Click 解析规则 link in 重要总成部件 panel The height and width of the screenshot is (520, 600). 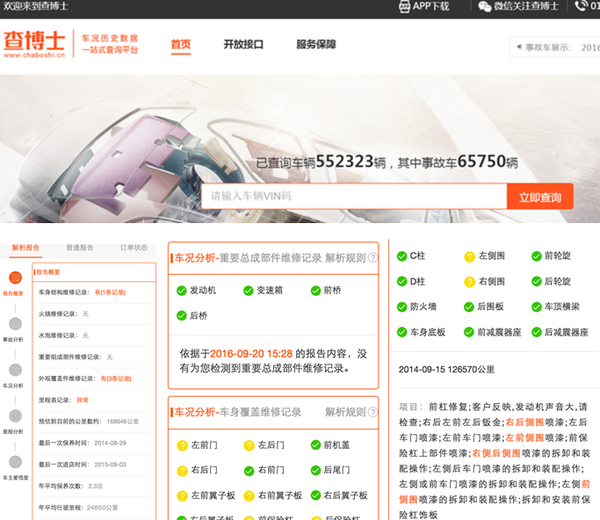(x=345, y=258)
